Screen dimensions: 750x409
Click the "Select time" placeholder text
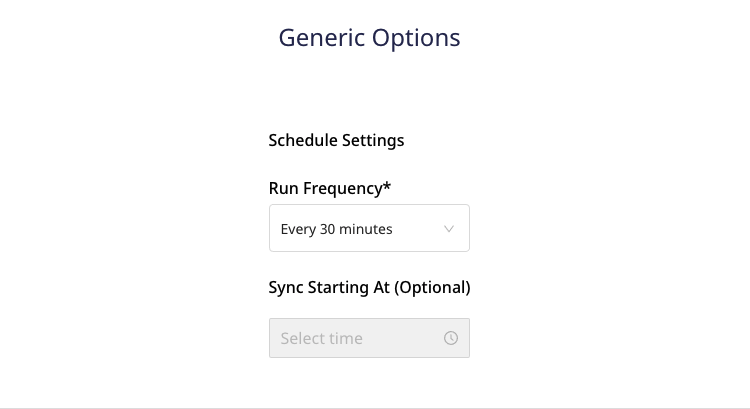point(321,338)
